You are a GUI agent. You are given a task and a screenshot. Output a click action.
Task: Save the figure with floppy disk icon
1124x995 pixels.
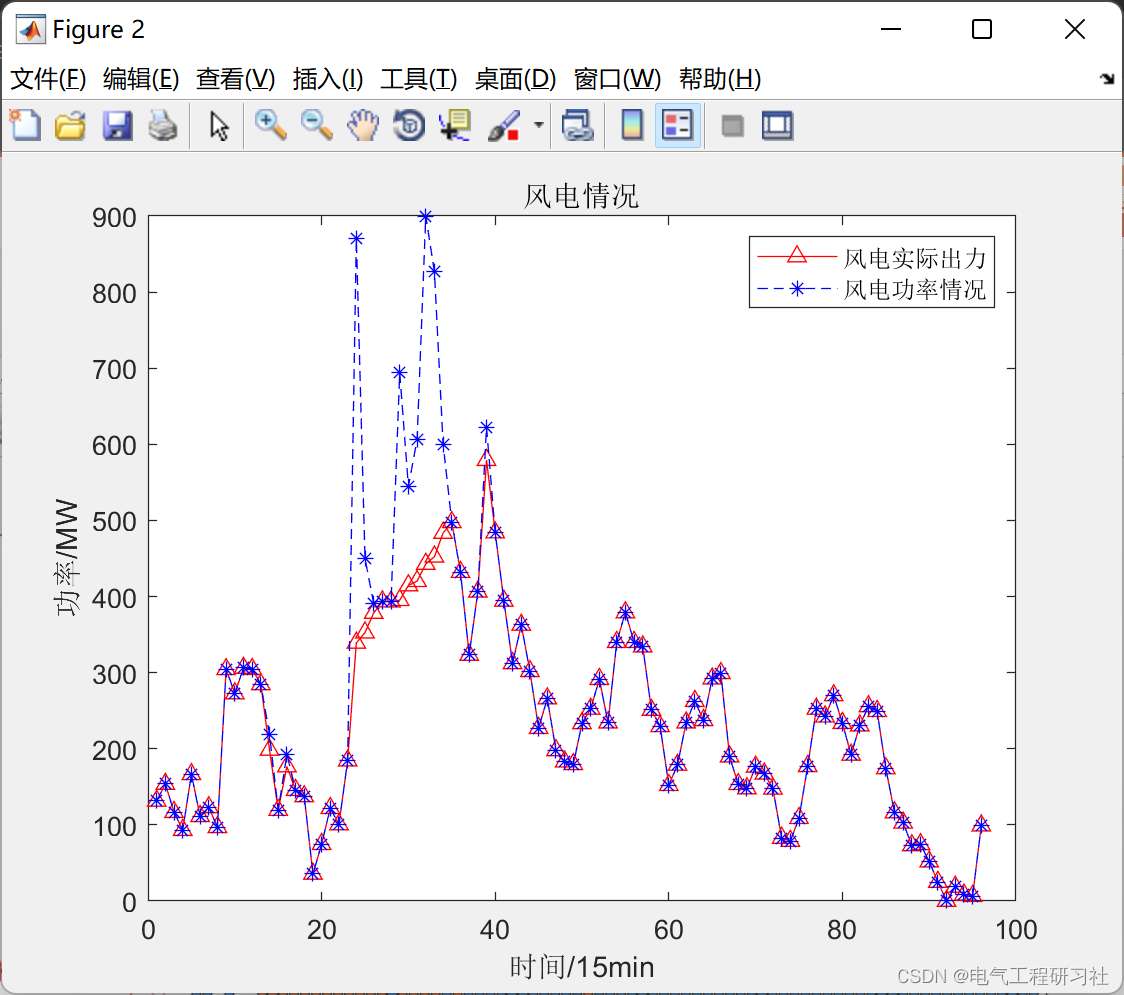(117, 125)
